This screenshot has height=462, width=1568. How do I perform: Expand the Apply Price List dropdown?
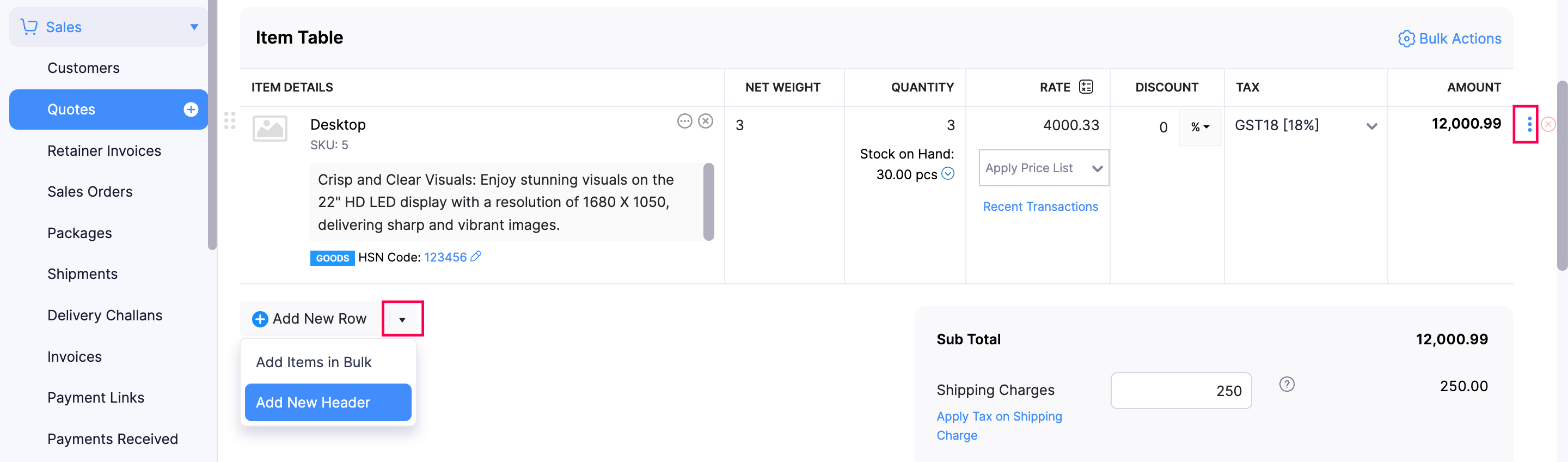pos(1043,168)
